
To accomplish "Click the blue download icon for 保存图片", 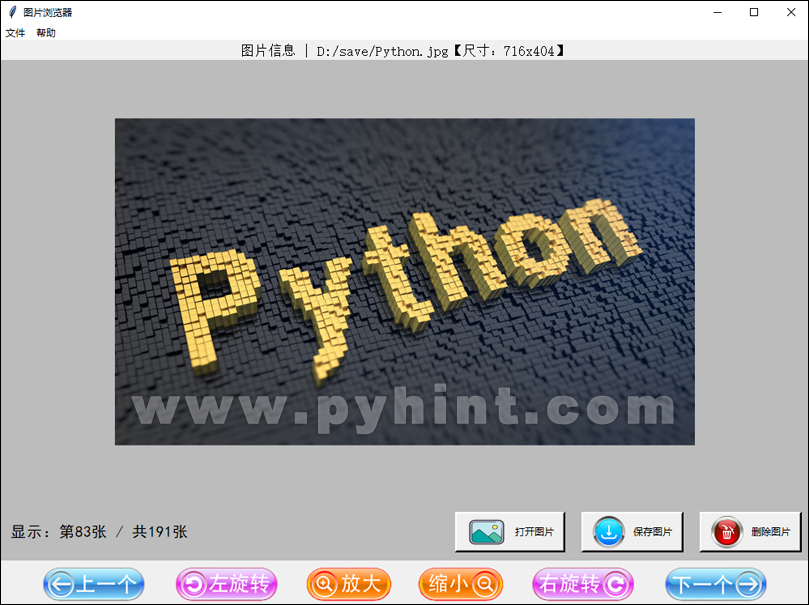I will point(608,532).
